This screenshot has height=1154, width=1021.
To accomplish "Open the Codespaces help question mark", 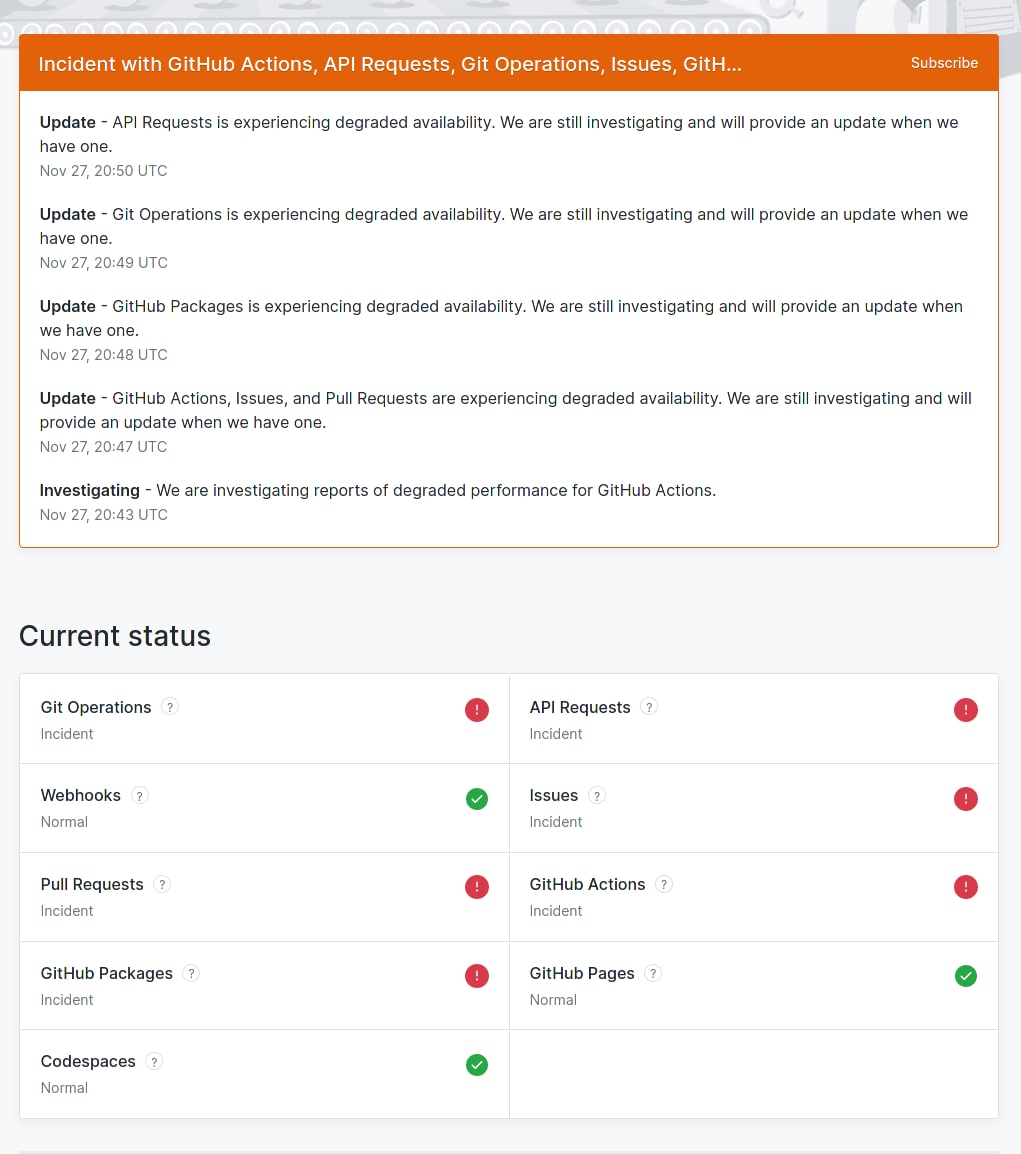I will click(154, 1061).
